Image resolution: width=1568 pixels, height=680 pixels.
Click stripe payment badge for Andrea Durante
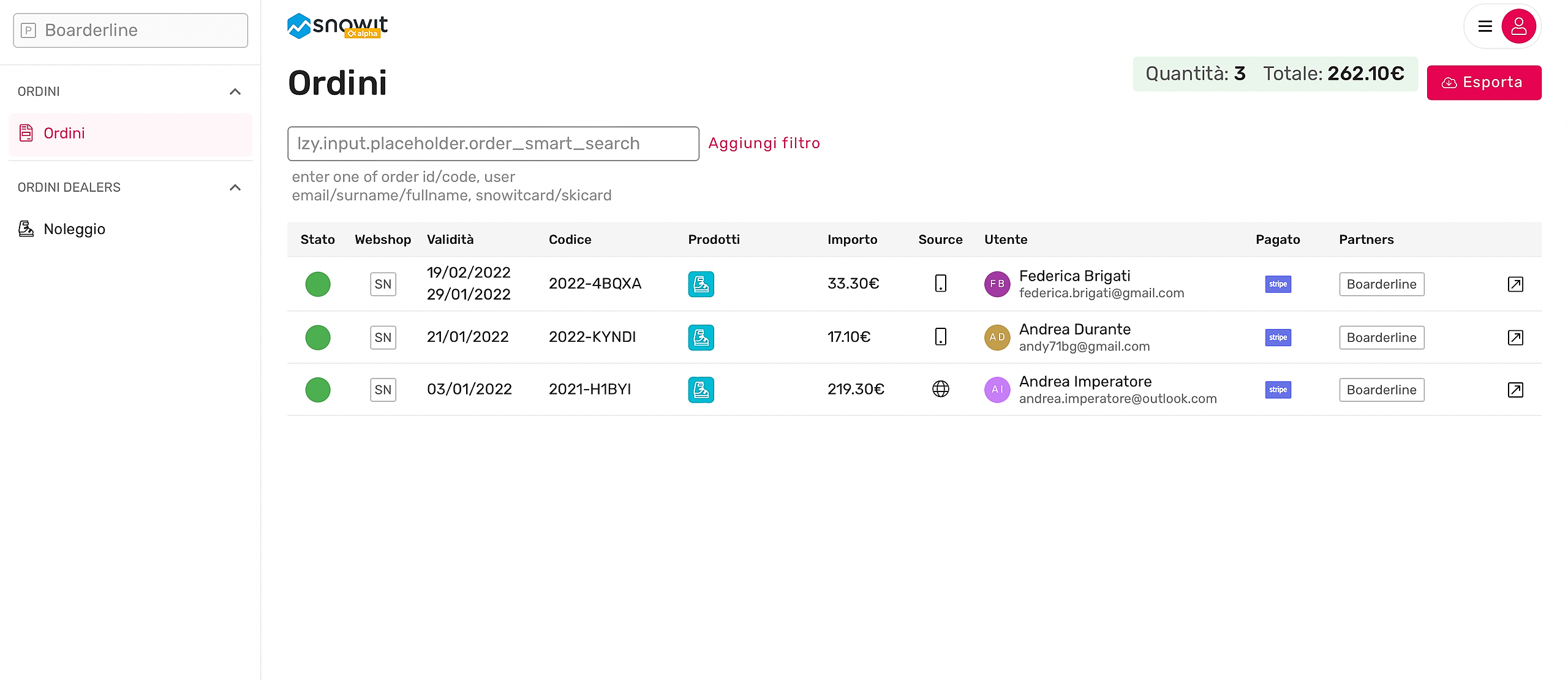(1278, 338)
